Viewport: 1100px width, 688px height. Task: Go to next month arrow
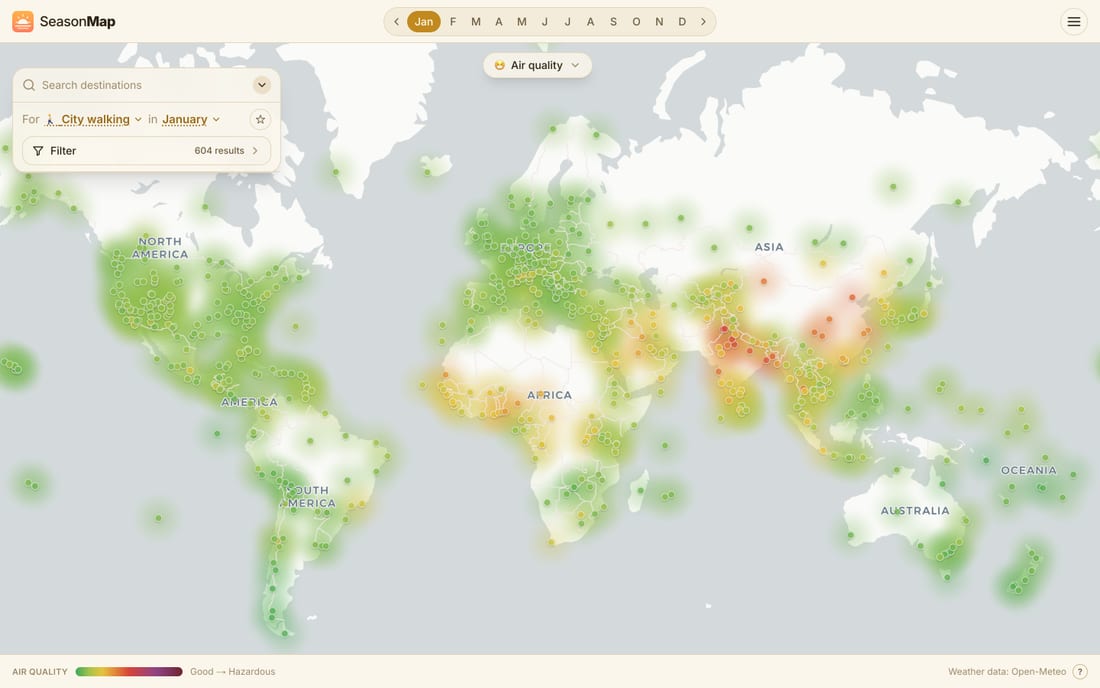(703, 22)
